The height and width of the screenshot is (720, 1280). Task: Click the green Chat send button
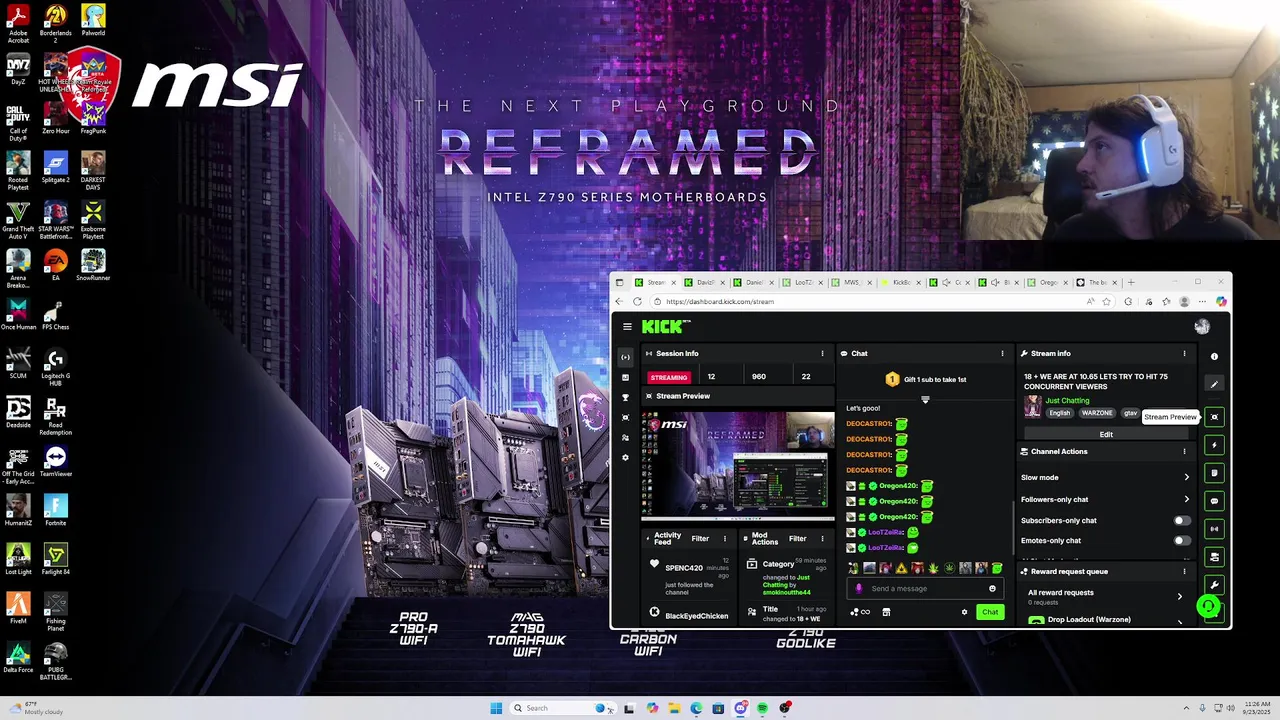(x=989, y=612)
